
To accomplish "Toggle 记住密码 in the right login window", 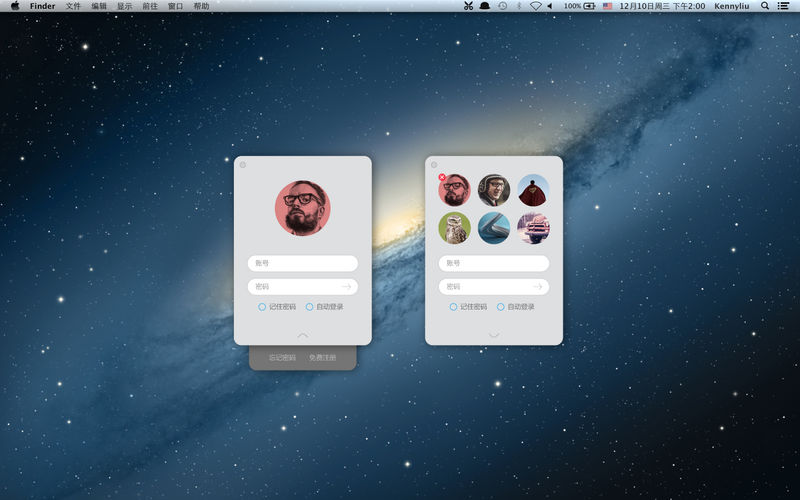I will tap(454, 307).
